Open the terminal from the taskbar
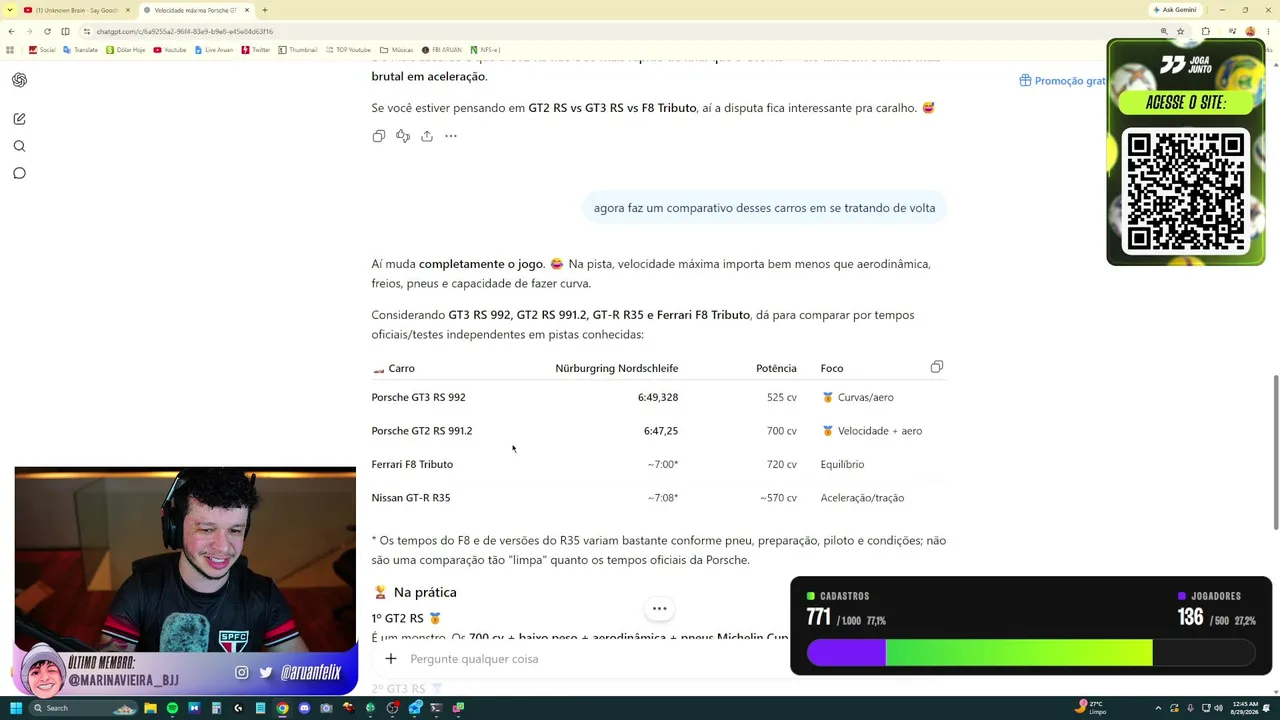The image size is (1280, 720). [x=436, y=708]
